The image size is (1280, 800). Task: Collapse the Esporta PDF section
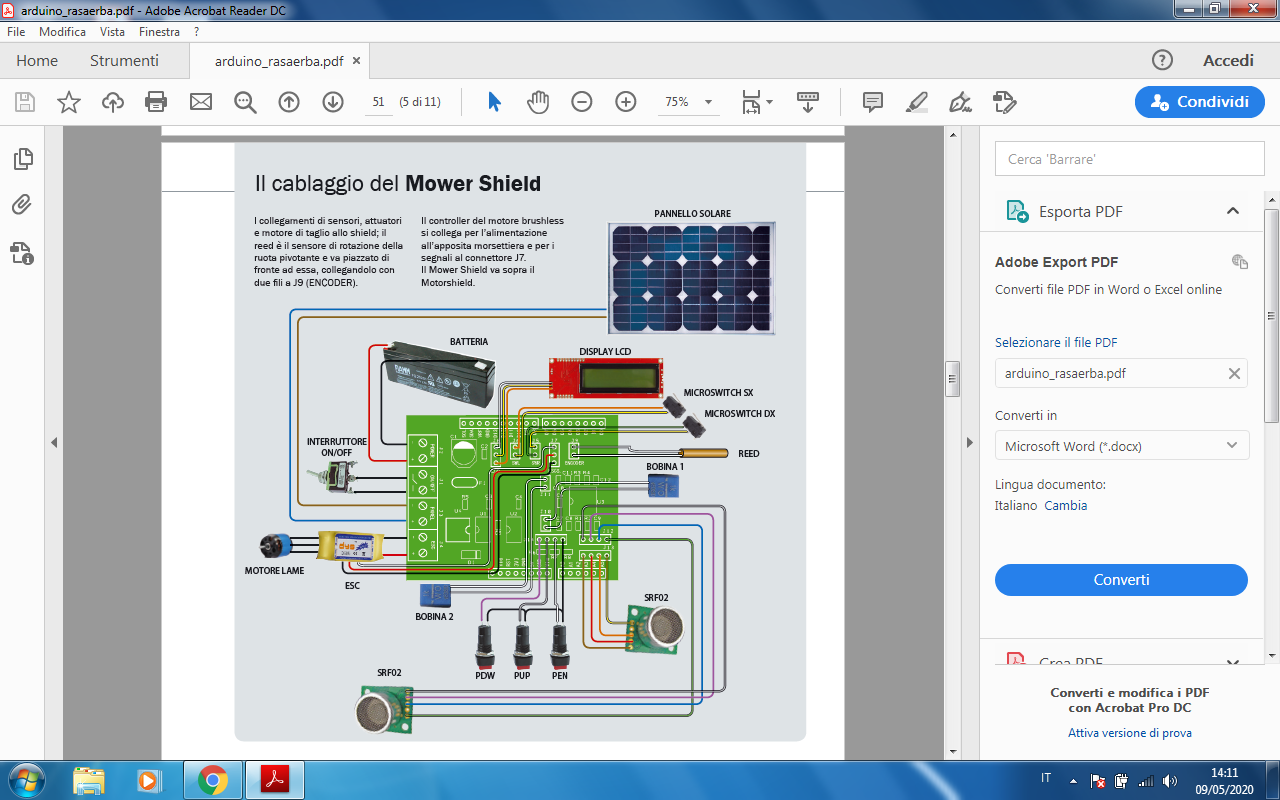click(x=1233, y=211)
